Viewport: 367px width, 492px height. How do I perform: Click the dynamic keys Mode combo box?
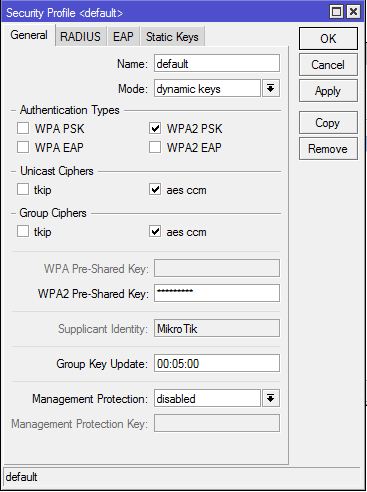point(207,88)
